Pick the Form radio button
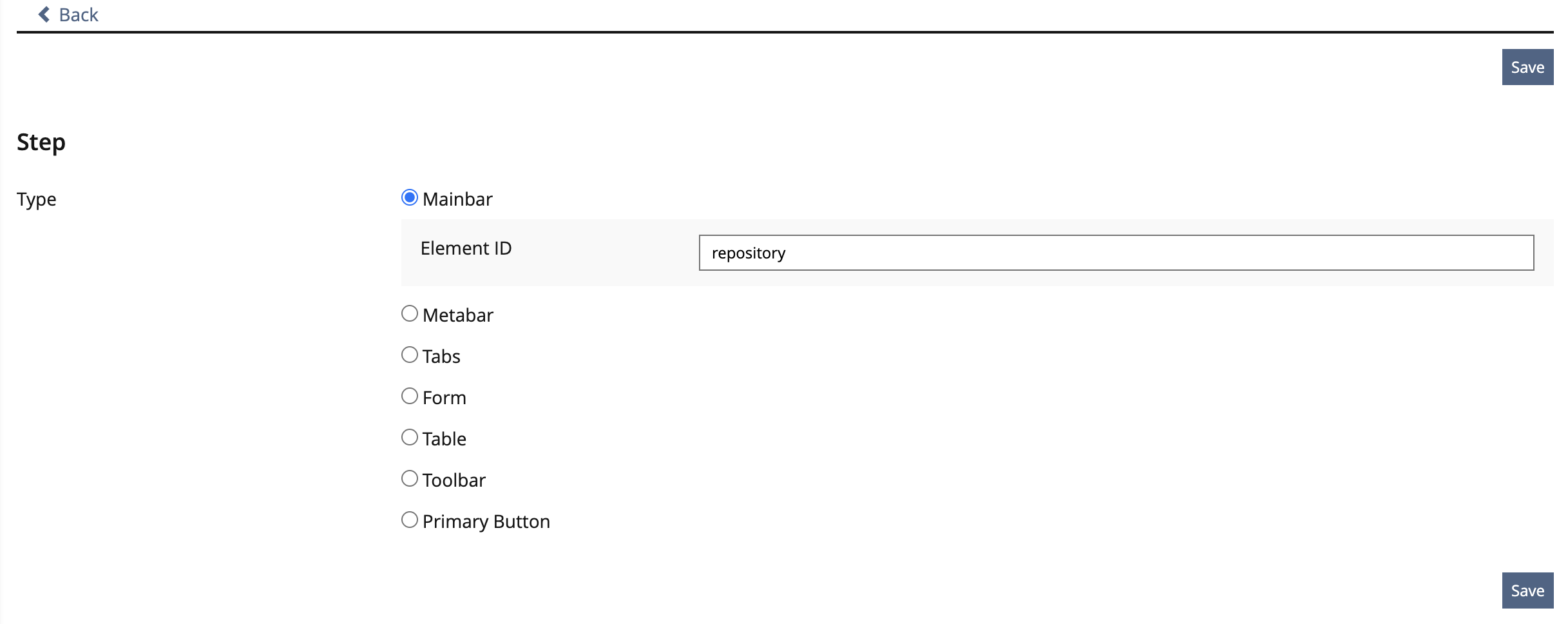This screenshot has width=1568, height=624. pyautogui.click(x=410, y=396)
